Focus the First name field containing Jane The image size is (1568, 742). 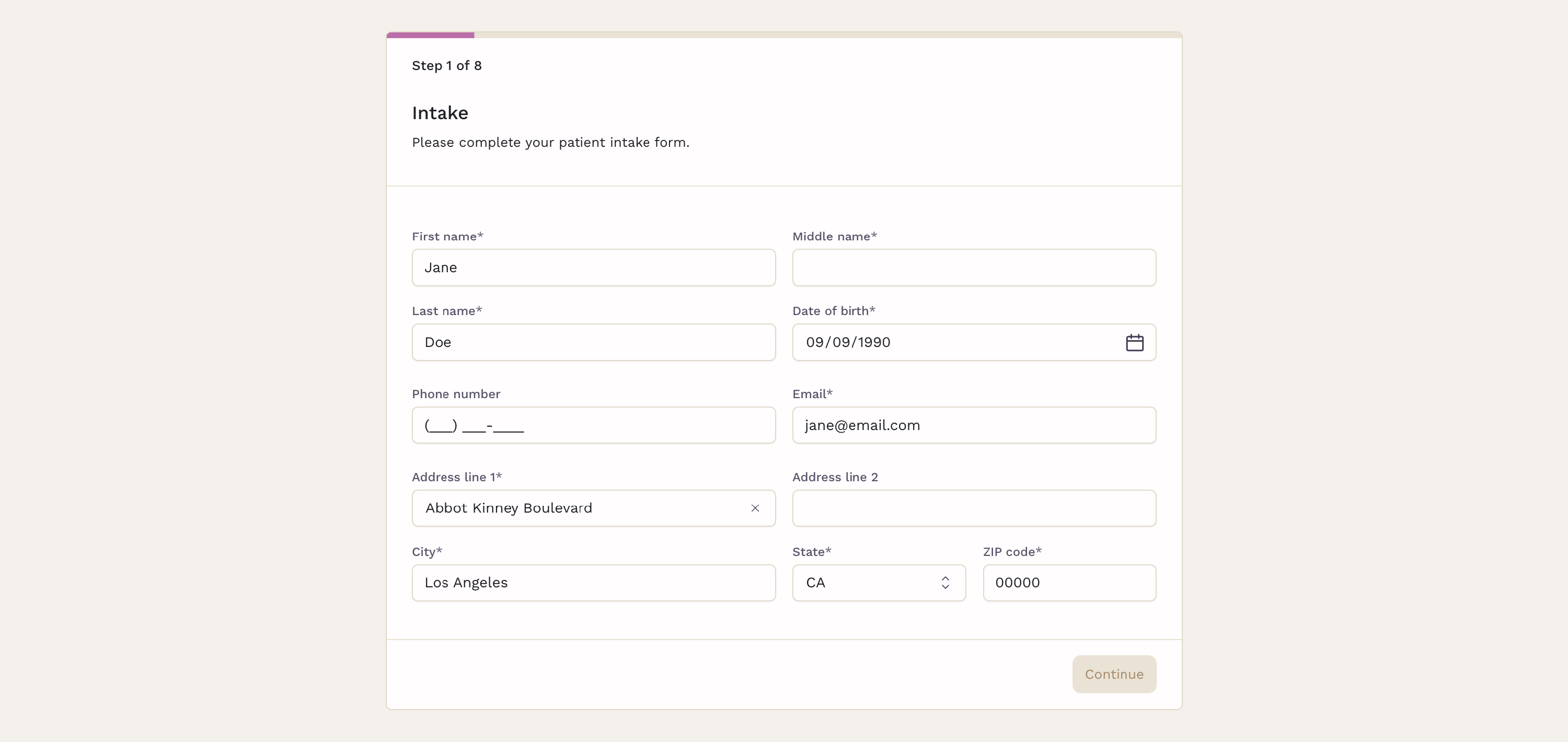[x=593, y=268]
